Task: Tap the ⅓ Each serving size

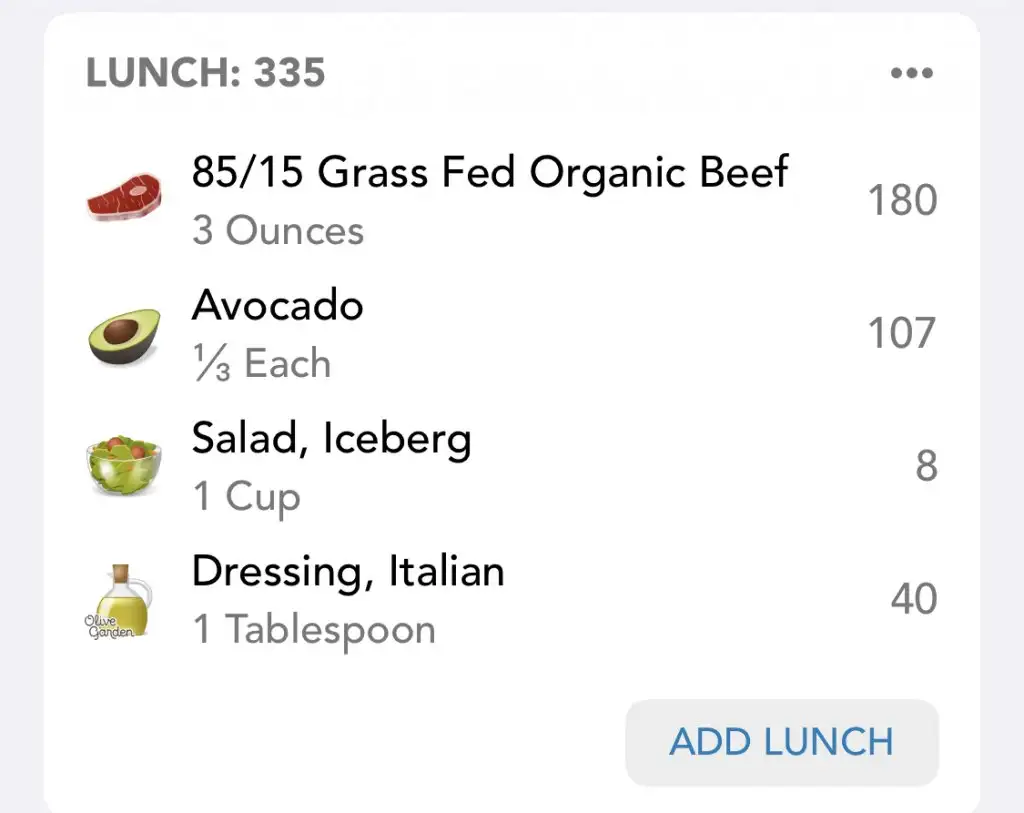Action: [261, 363]
